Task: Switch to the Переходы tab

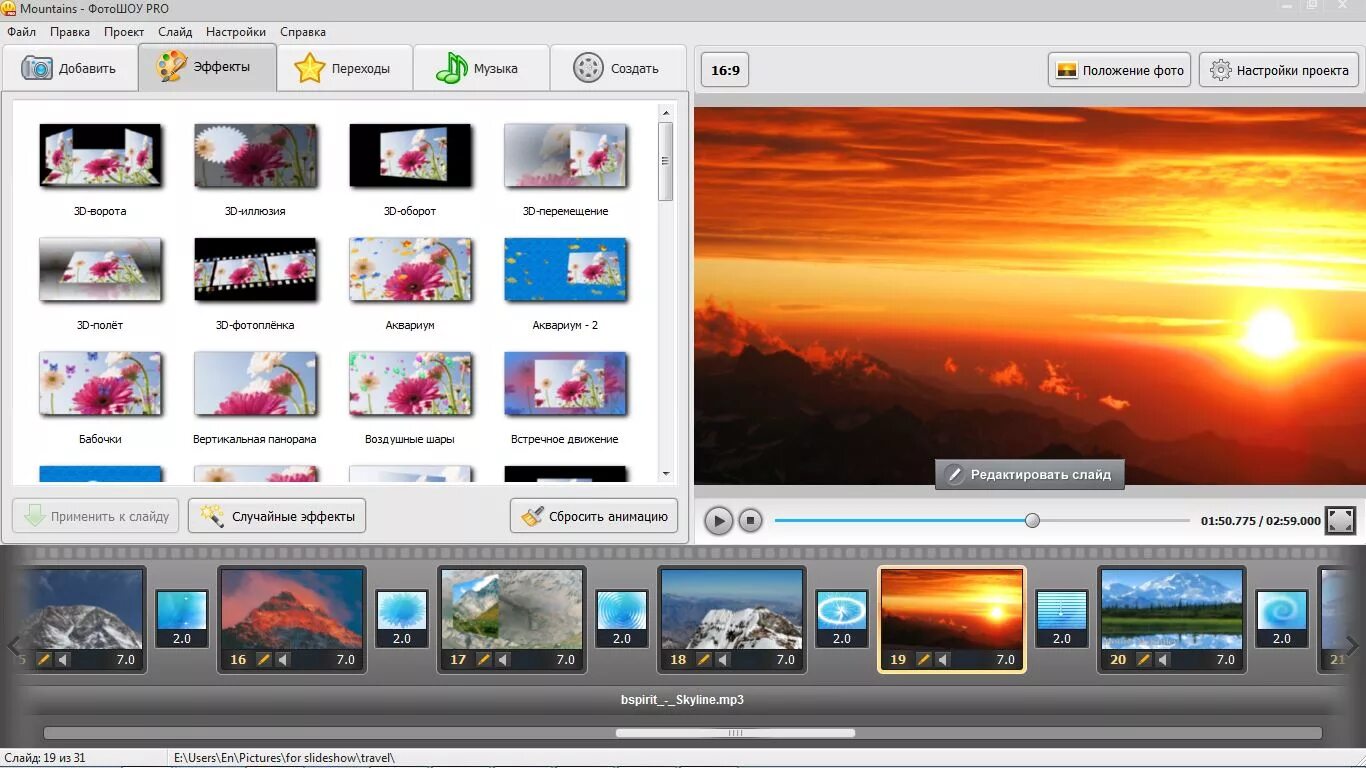Action: (x=345, y=69)
